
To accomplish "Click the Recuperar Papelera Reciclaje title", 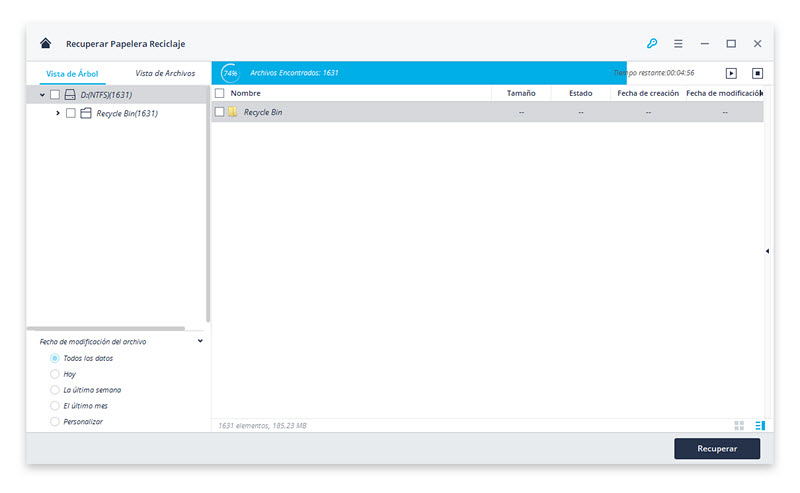I will coord(126,44).
